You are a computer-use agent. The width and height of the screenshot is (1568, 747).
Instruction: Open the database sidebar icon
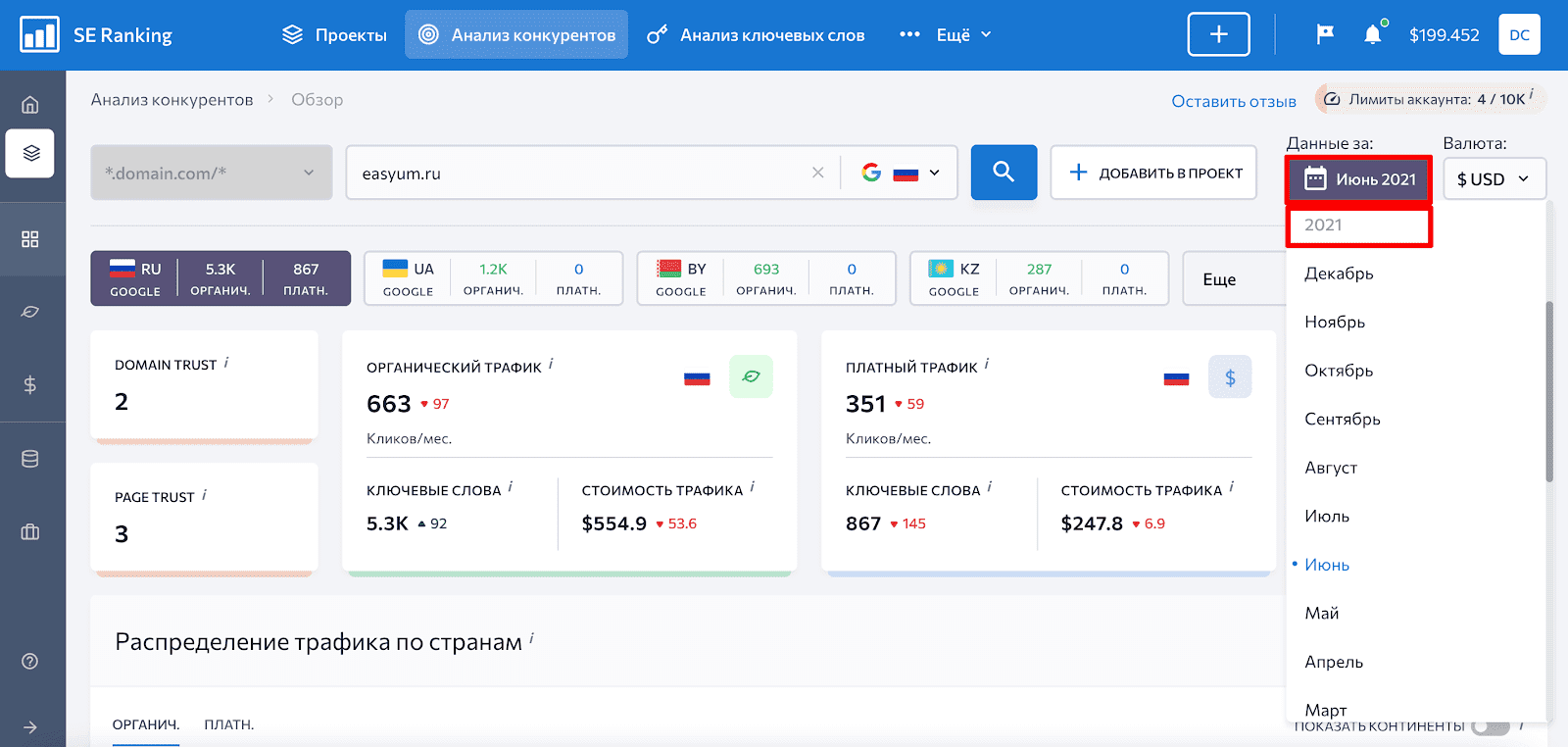[30, 459]
